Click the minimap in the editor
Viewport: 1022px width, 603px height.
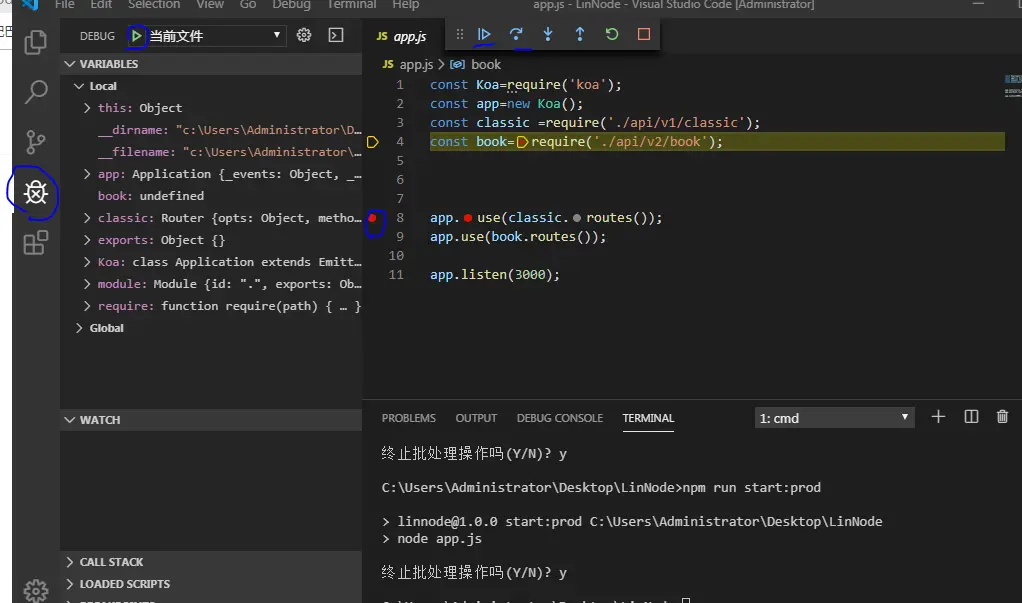(1010, 86)
